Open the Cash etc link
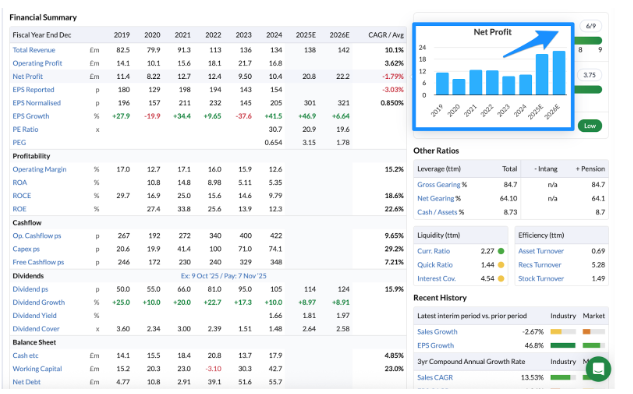Screen dimensions: 633x394 (x=25, y=356)
